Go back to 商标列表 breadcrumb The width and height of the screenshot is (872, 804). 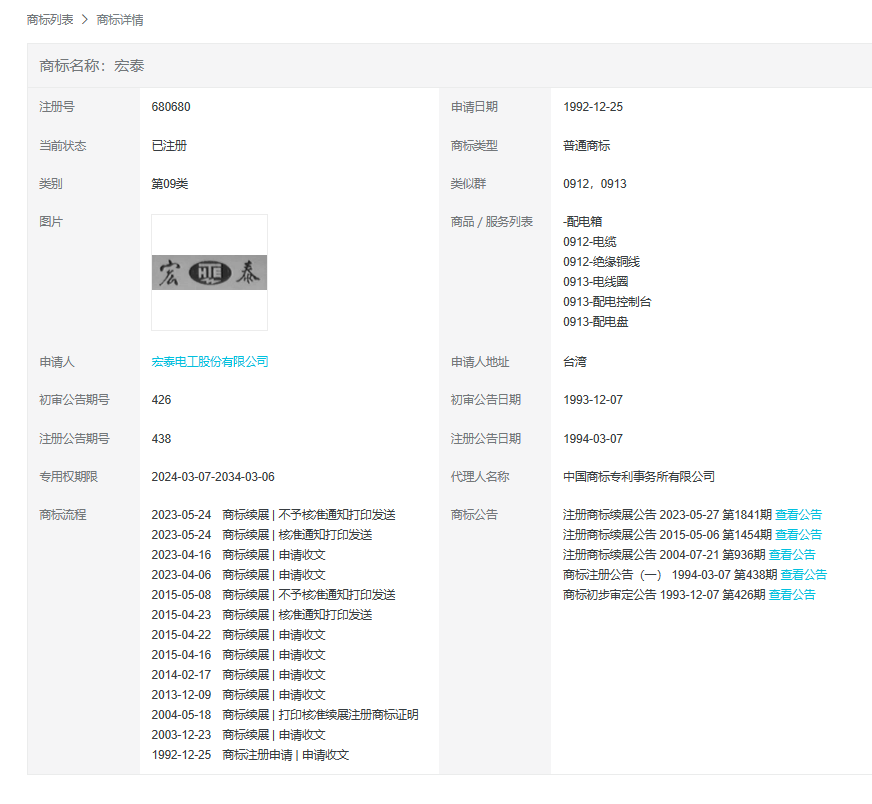click(x=50, y=20)
